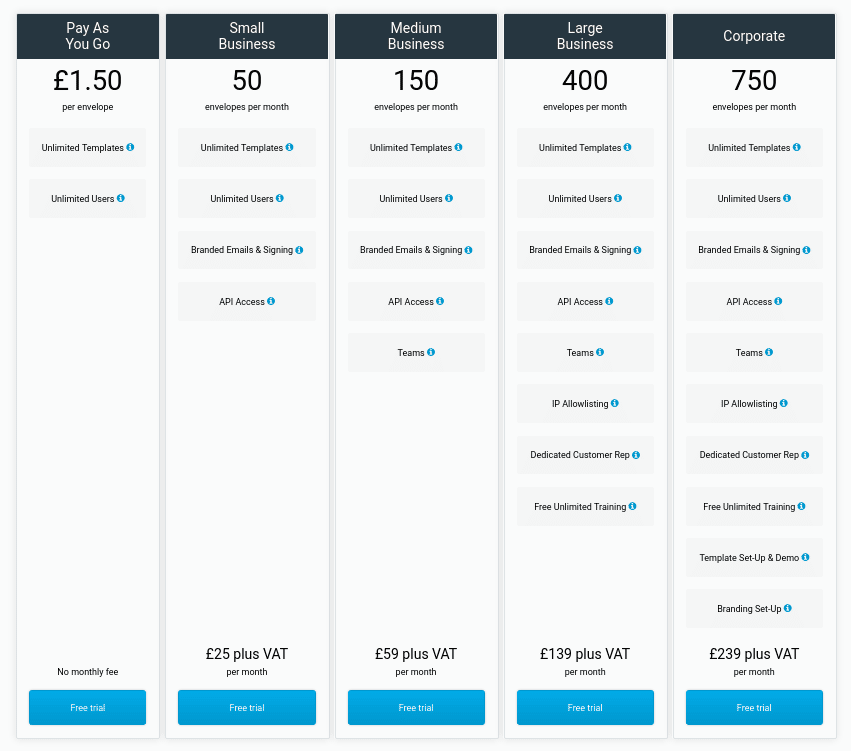Start free trial for Large Business plan
The image size is (851, 751).
585,707
